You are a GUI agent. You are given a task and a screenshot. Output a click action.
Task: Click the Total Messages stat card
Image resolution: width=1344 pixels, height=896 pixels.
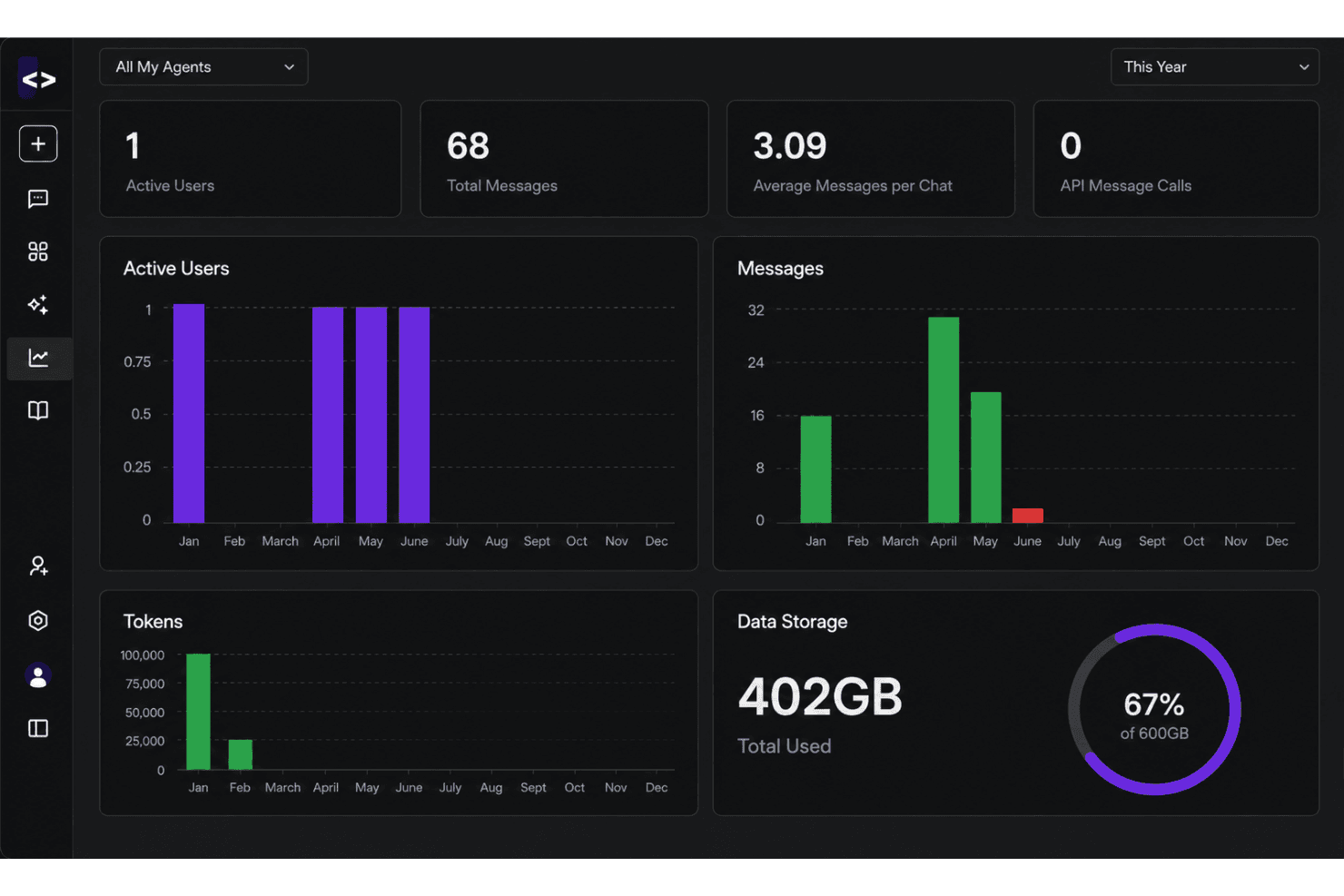click(x=564, y=159)
